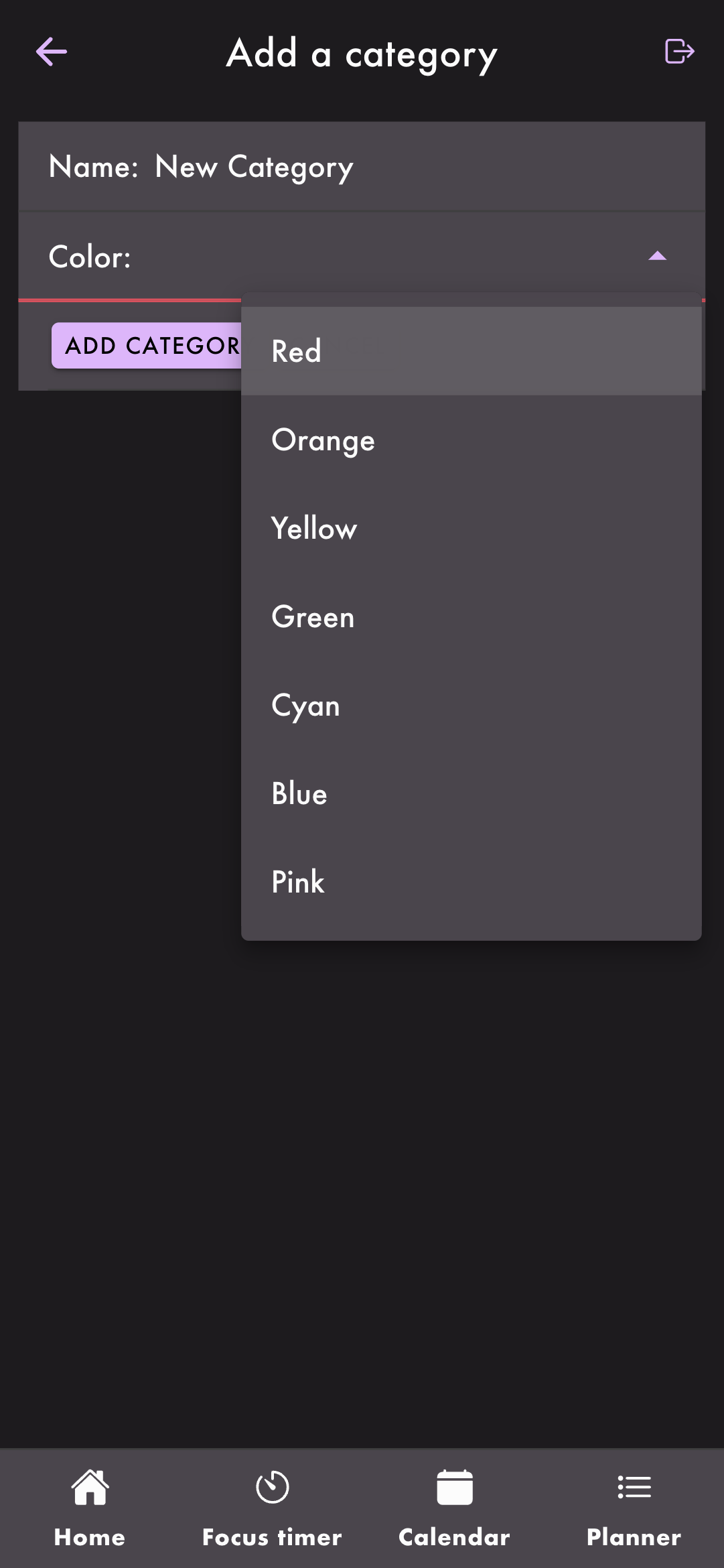Screen dimensions: 724x1568
Task: Select the Blue color entry
Action: click(x=471, y=793)
